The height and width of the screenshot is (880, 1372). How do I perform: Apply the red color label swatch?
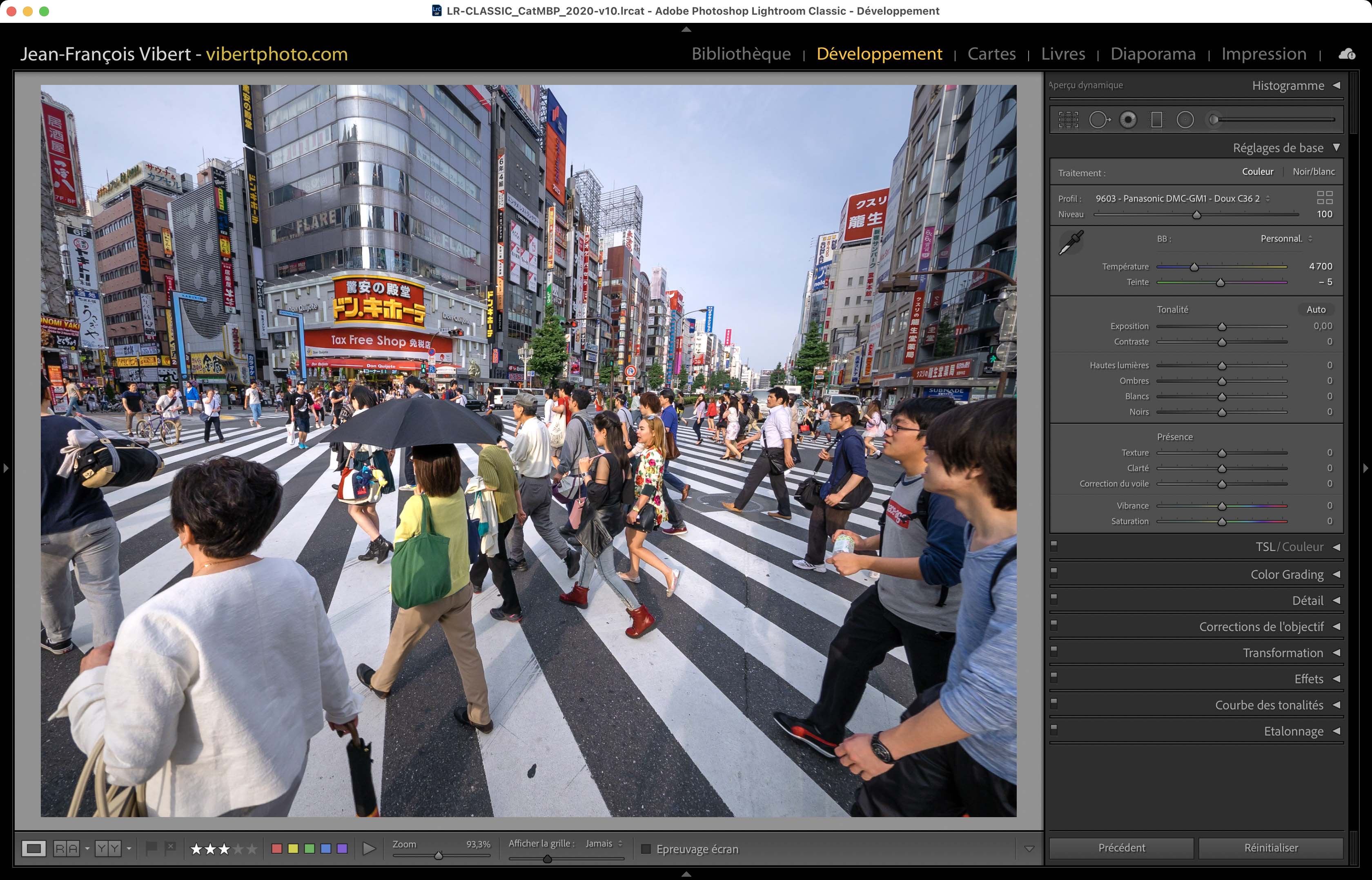(x=277, y=849)
